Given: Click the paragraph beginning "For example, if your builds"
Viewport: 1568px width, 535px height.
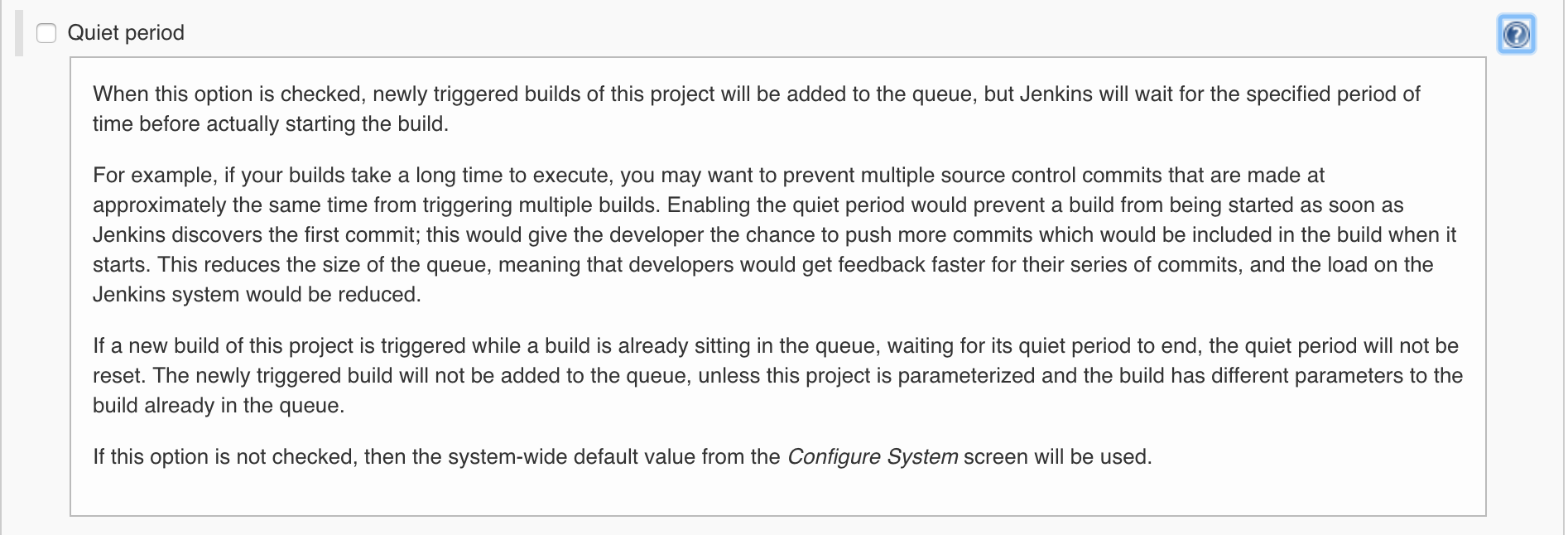Looking at the screenshot, I should coord(774,235).
